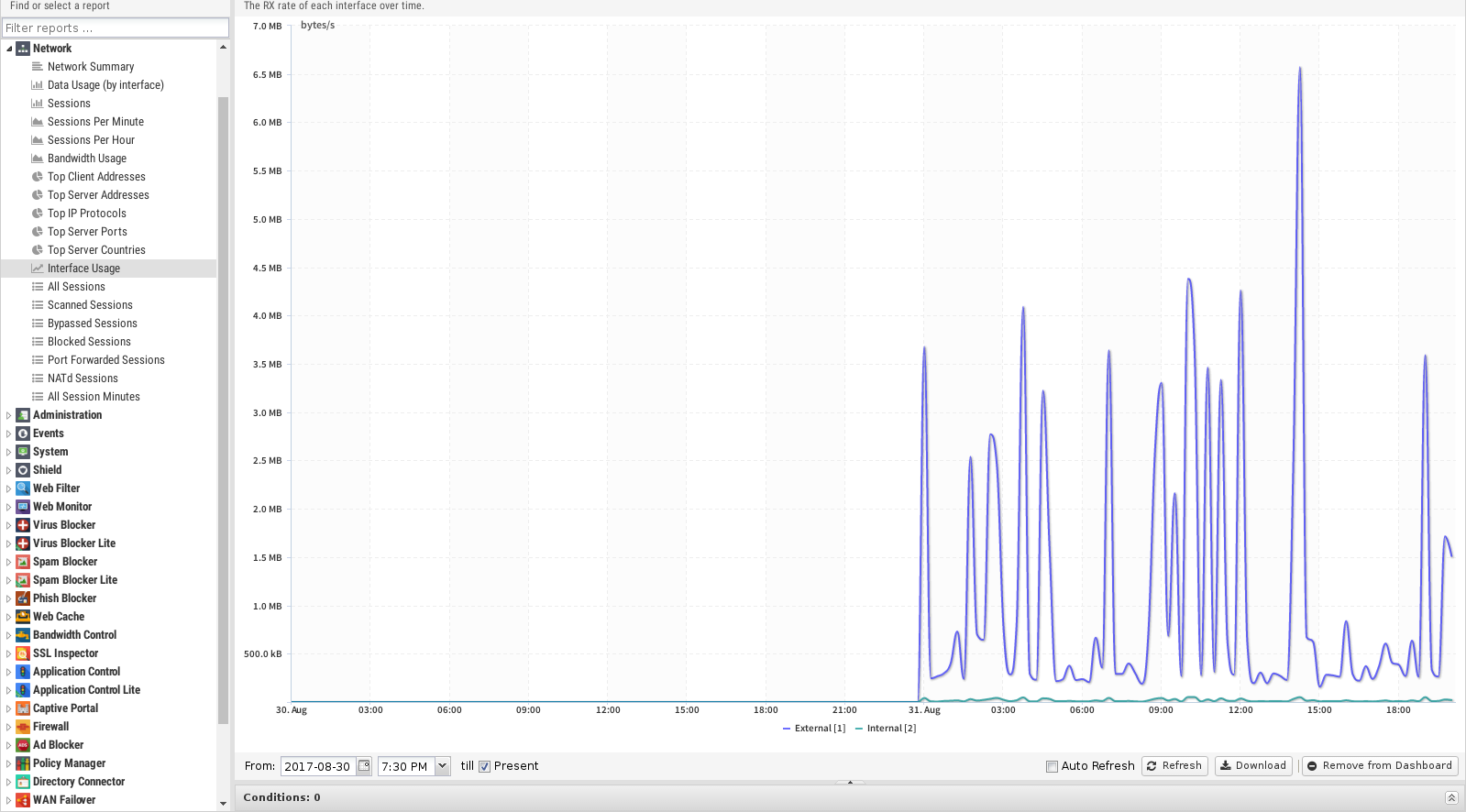Open the From date calendar picker
The width and height of the screenshot is (1466, 812).
click(x=364, y=766)
